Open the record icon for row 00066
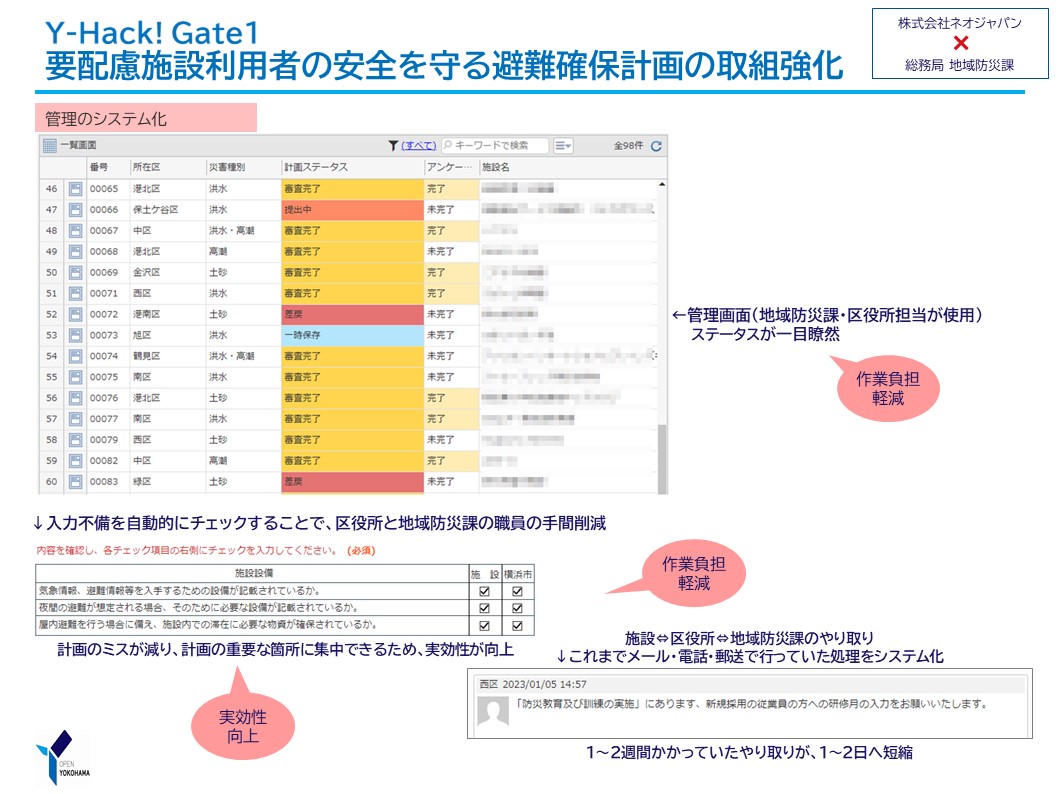This screenshot has height=794, width=1058. pos(76,210)
